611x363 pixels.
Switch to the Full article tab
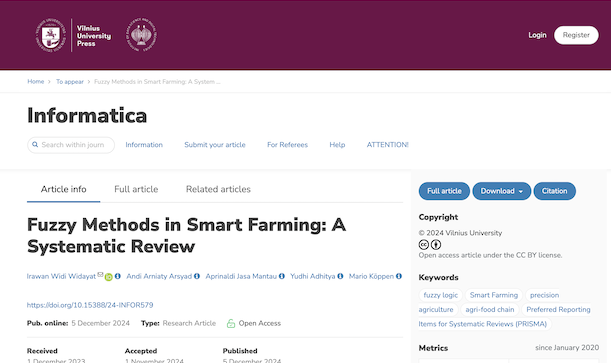pos(136,189)
